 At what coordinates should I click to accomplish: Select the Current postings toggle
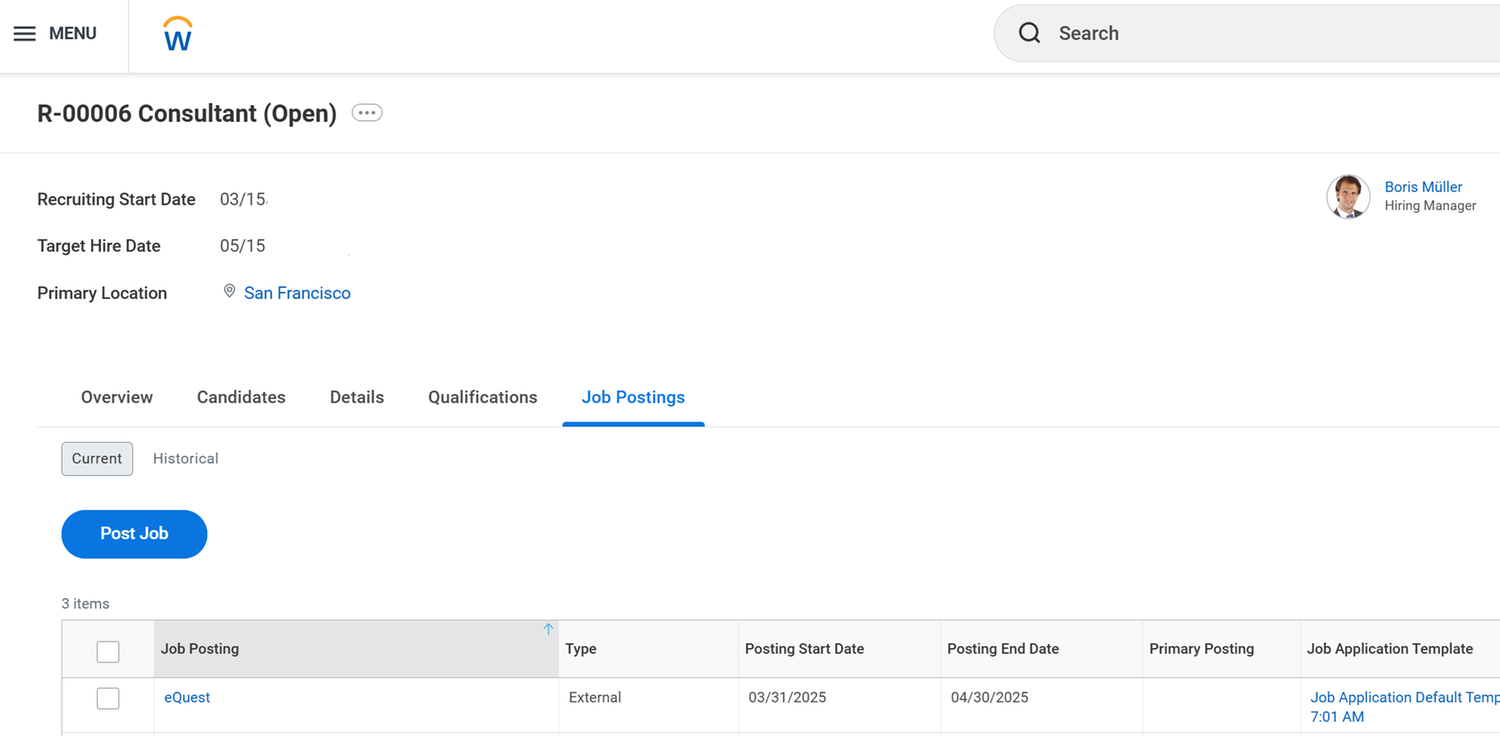[97, 458]
